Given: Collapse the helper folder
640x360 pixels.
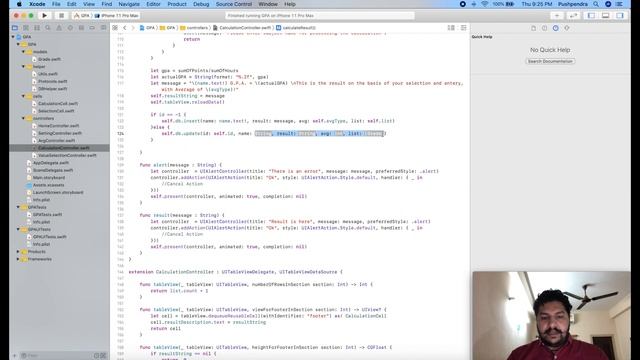Looking at the screenshot, I should [23, 67].
